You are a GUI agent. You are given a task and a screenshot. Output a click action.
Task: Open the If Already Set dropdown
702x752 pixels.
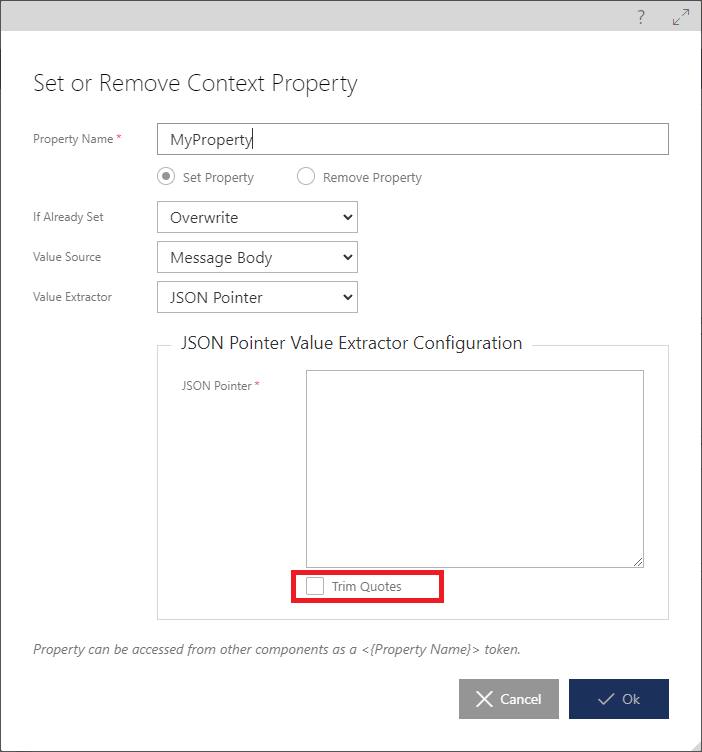tap(257, 217)
